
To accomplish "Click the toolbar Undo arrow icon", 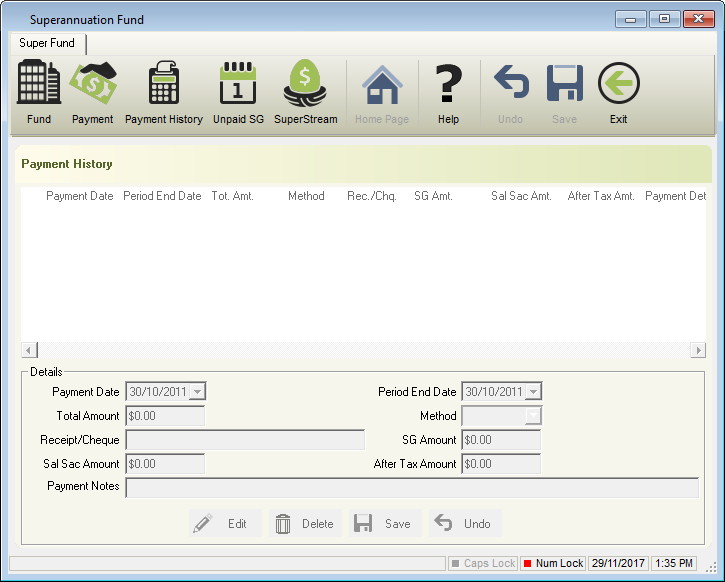I will tap(511, 82).
